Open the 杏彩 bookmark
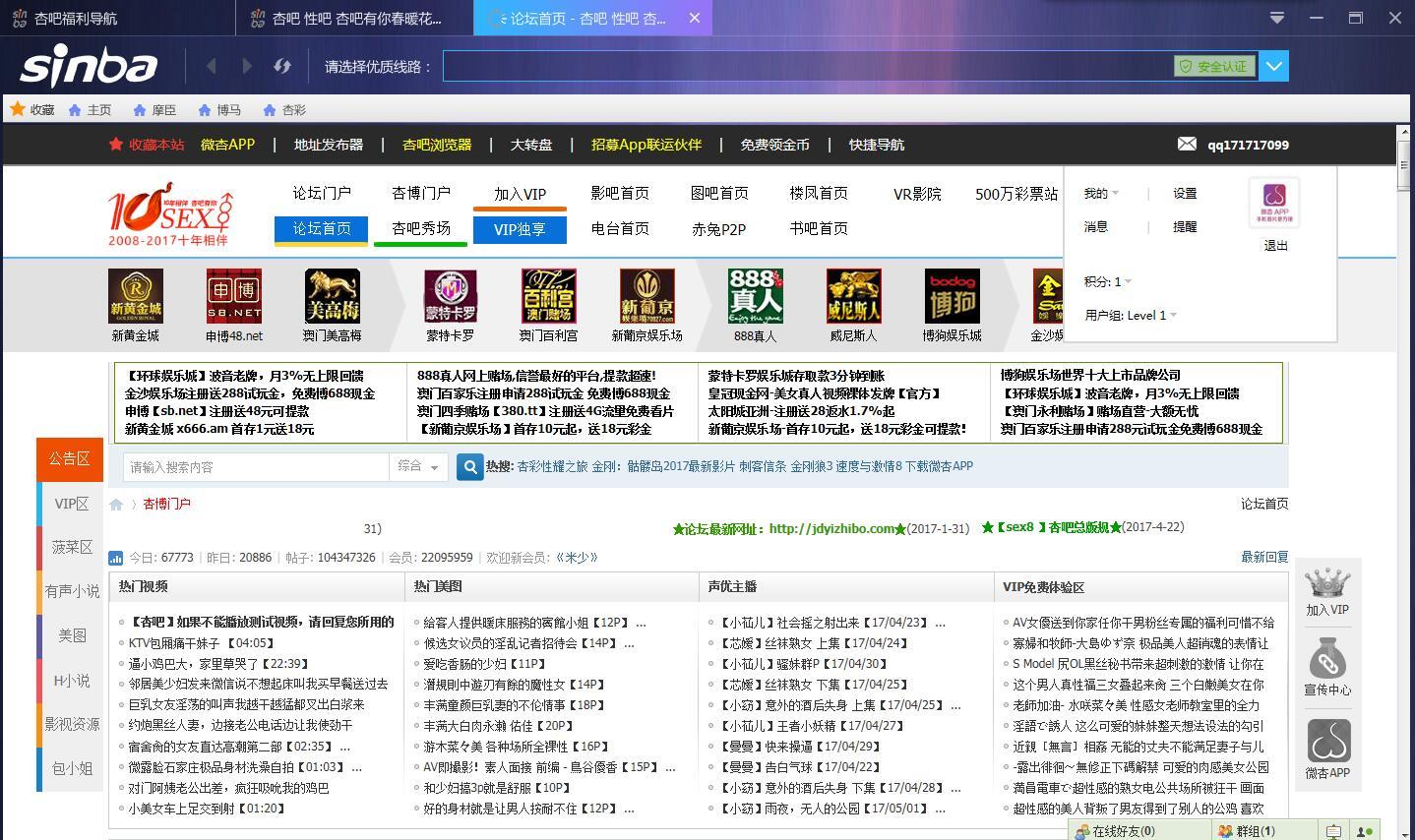Image resolution: width=1415 pixels, height=840 pixels. [x=284, y=109]
